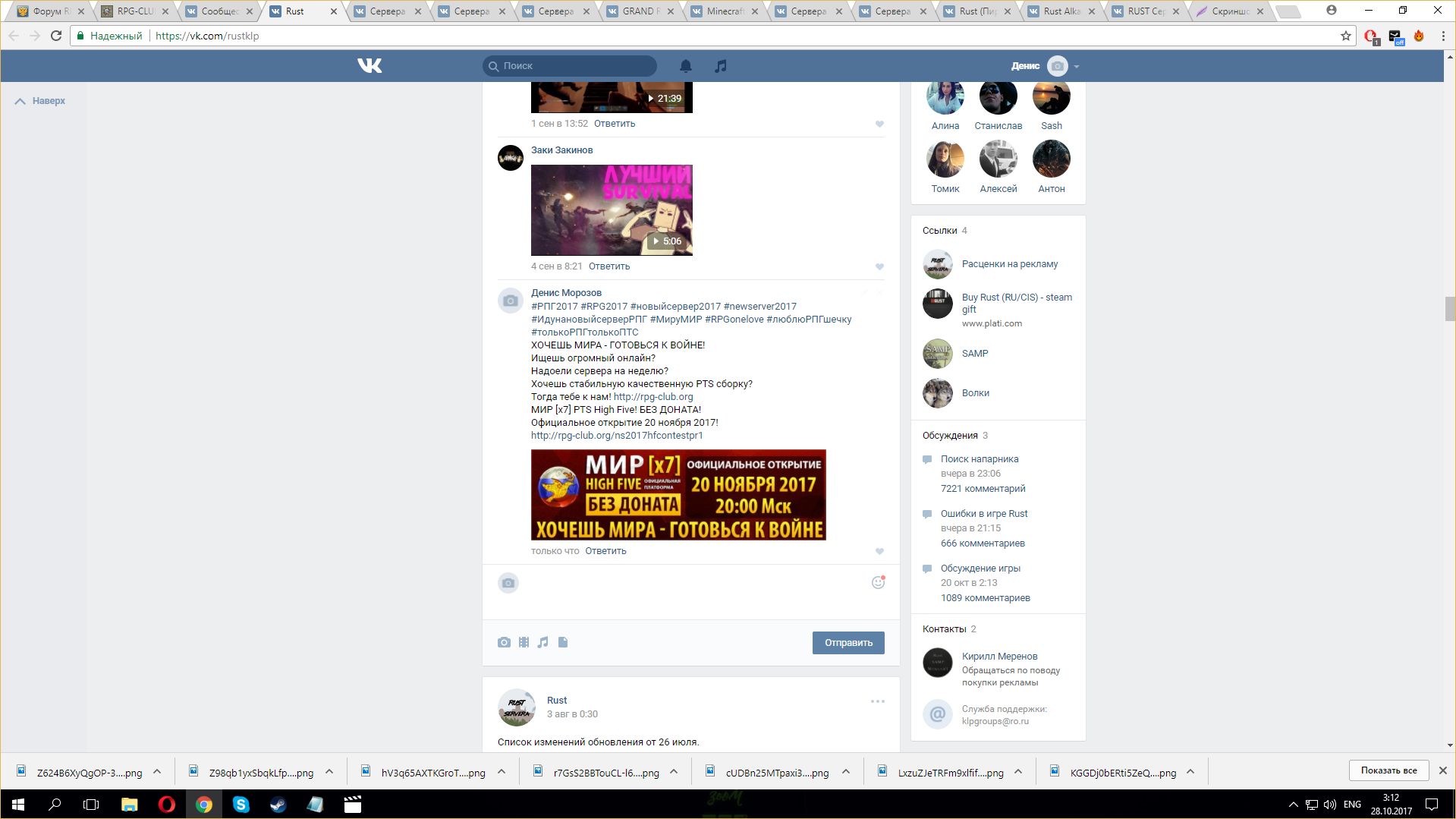Open Skype from the taskbar
Viewport: 1456px width, 819px height.
coord(241,805)
